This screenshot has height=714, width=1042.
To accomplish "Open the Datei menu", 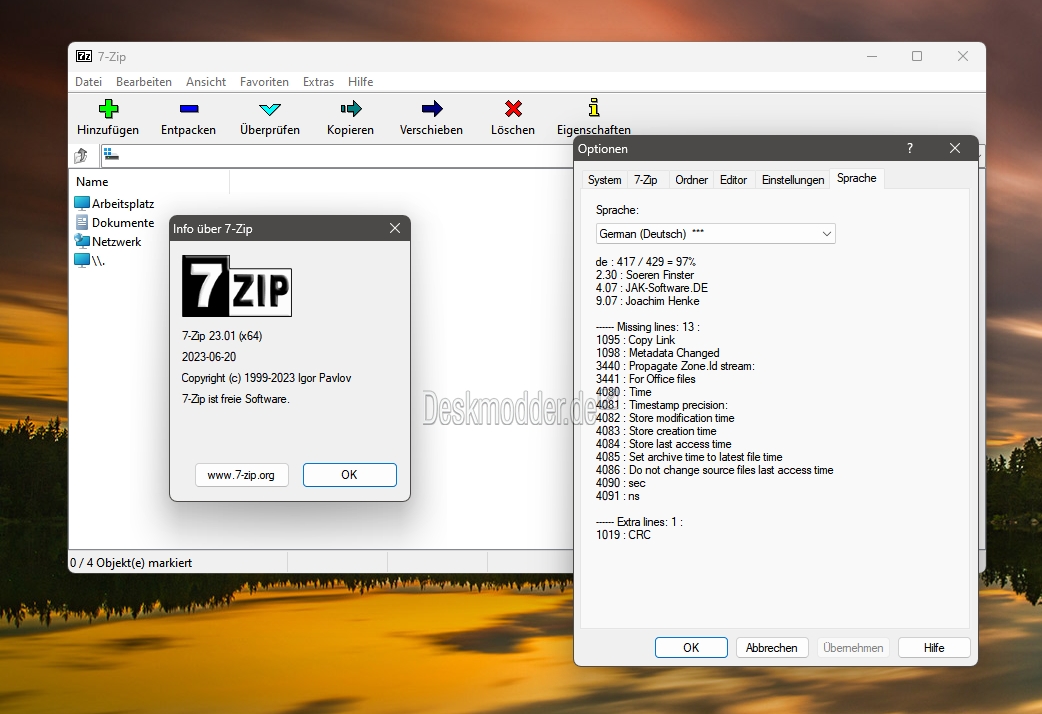I will pyautogui.click(x=88, y=82).
